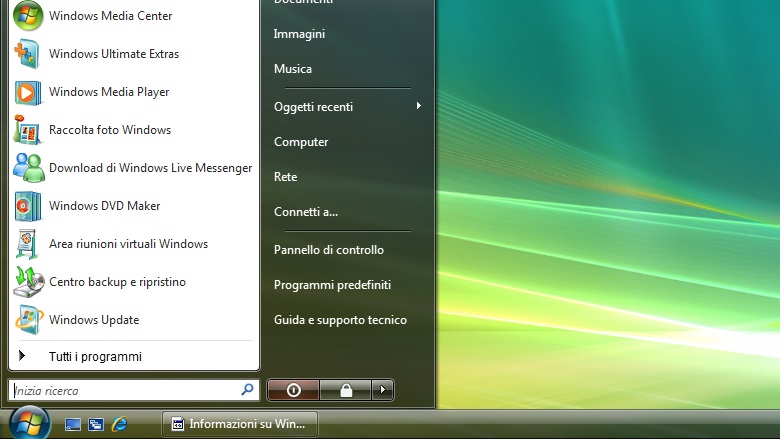Activate Informazioni su Win... taskbar button
The width and height of the screenshot is (780, 439).
[x=240, y=424]
